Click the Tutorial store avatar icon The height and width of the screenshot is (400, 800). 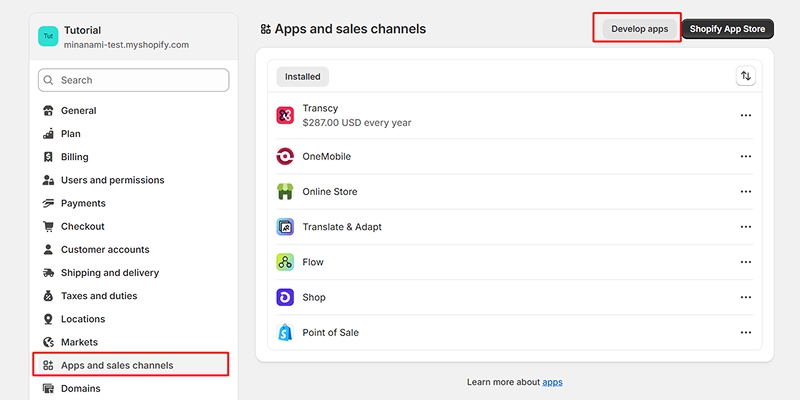tap(48, 36)
